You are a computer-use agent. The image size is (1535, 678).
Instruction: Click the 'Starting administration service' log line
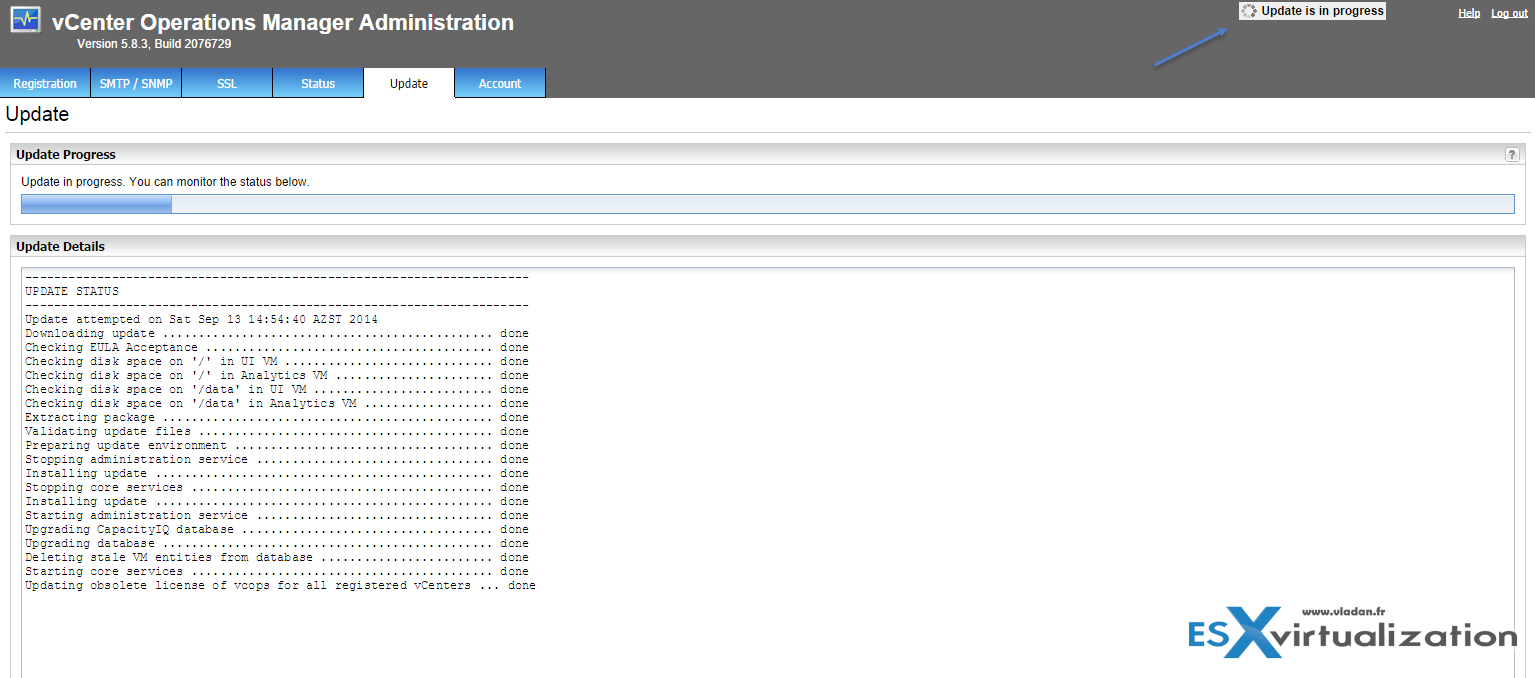tap(277, 515)
